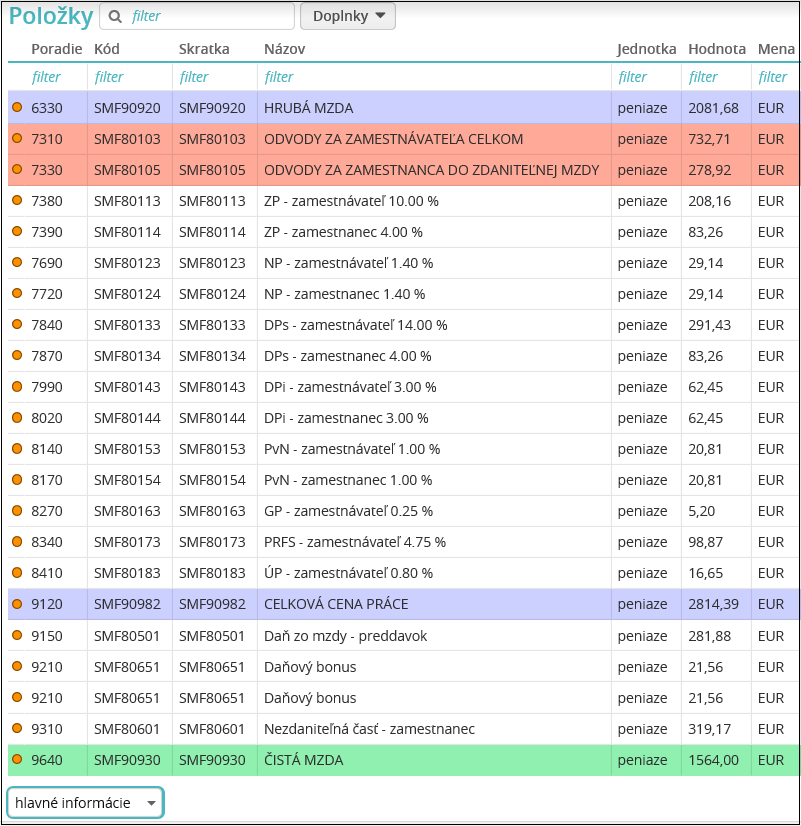Image resolution: width=801 pixels, height=826 pixels.
Task: Select the HRUBÁ MZDA row
Action: [x=403, y=108]
